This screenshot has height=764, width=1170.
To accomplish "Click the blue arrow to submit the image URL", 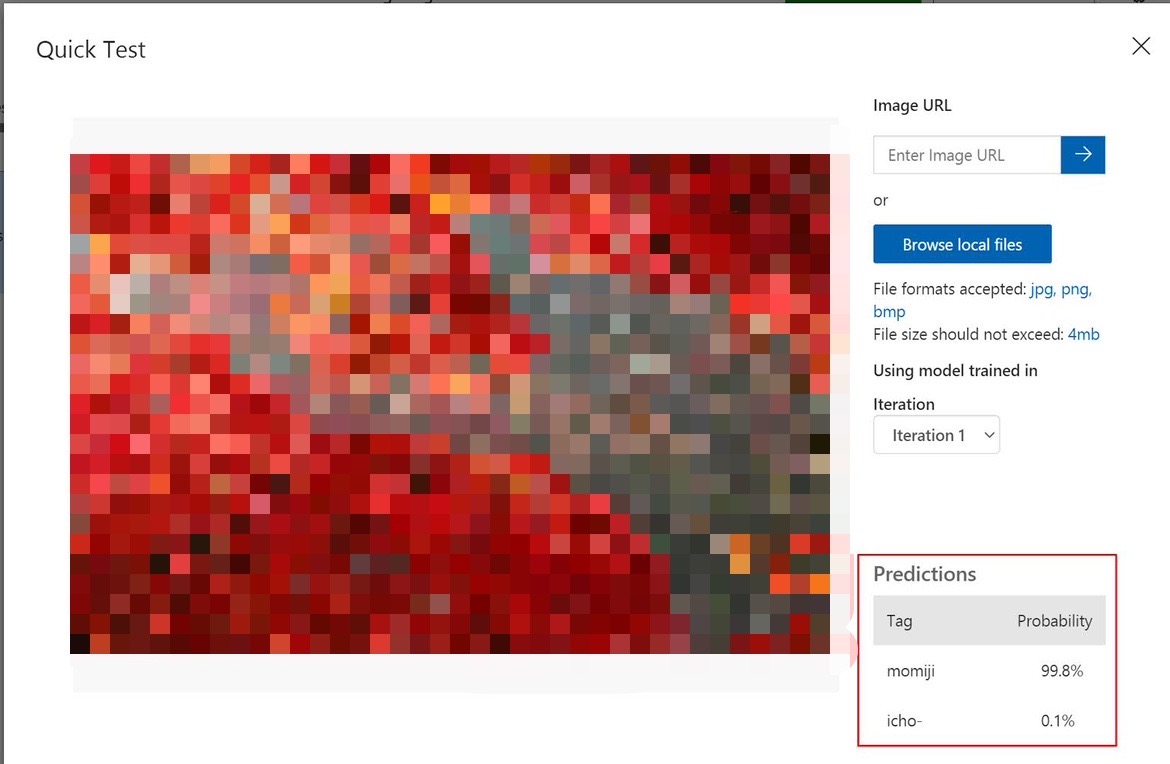I will click(1083, 154).
